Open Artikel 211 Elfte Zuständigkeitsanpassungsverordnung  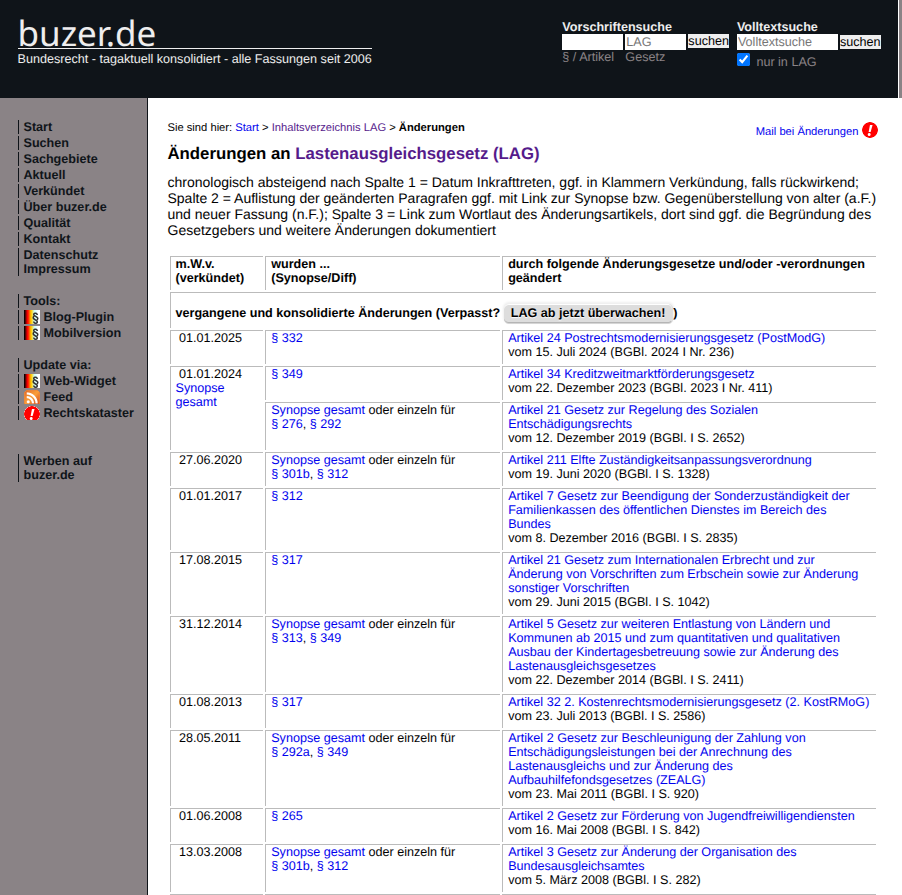click(660, 460)
